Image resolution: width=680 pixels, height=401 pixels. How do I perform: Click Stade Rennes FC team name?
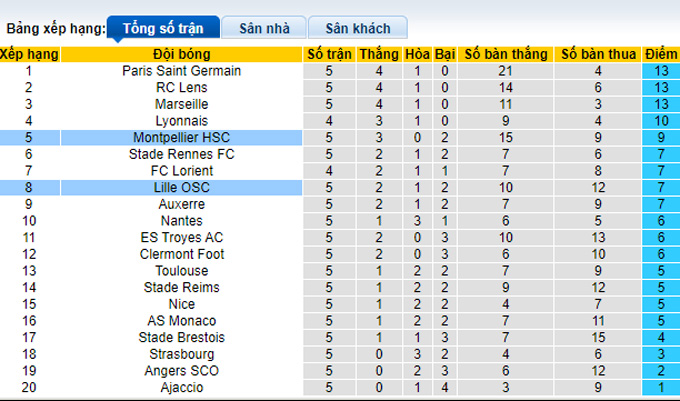point(182,154)
